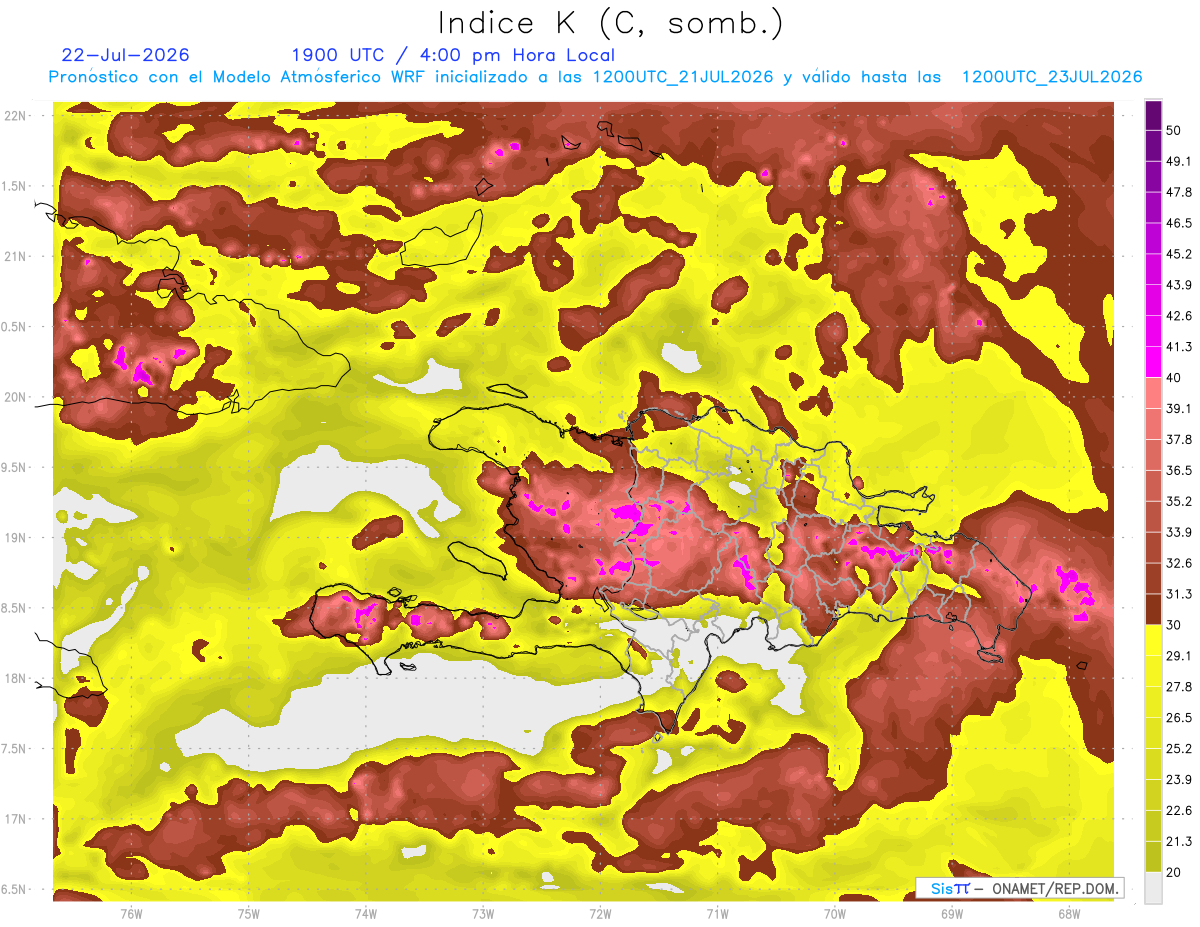The image size is (1200, 927).
Task: Click the '47.8' color bar value
Action: point(1179,192)
